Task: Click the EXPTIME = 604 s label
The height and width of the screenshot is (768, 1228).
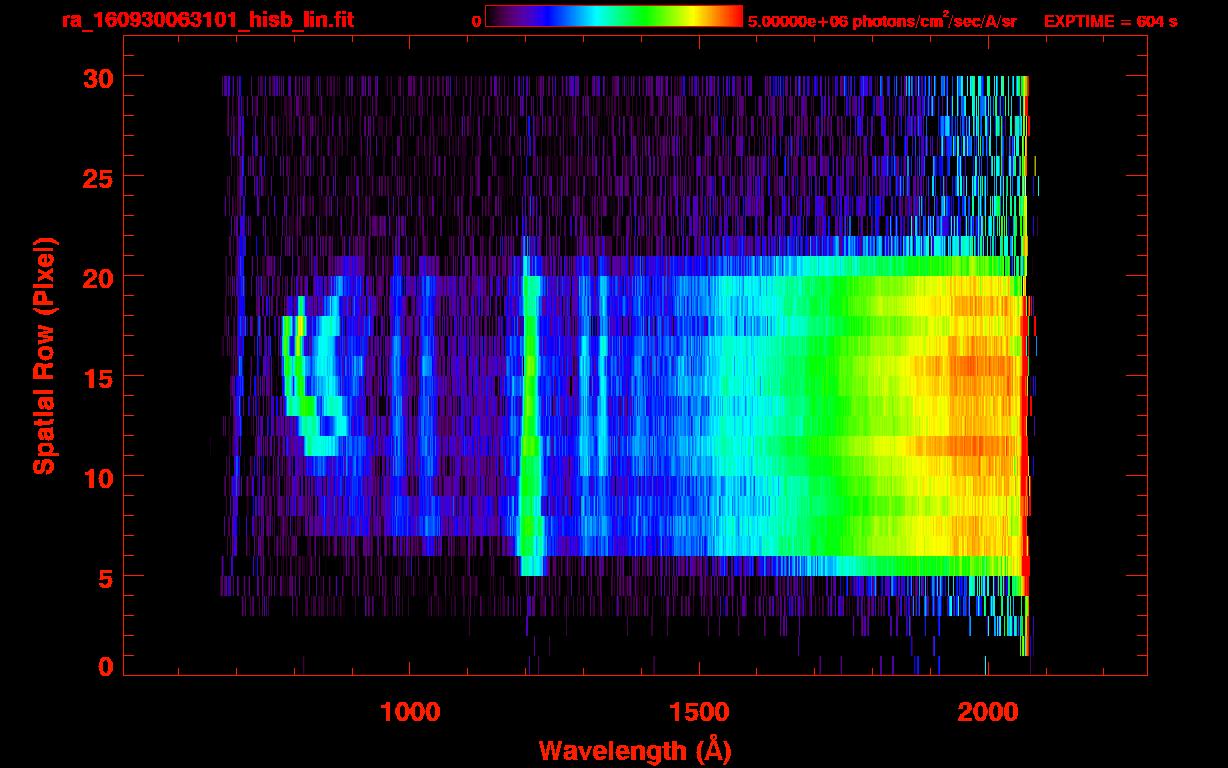Action: pos(1110,21)
